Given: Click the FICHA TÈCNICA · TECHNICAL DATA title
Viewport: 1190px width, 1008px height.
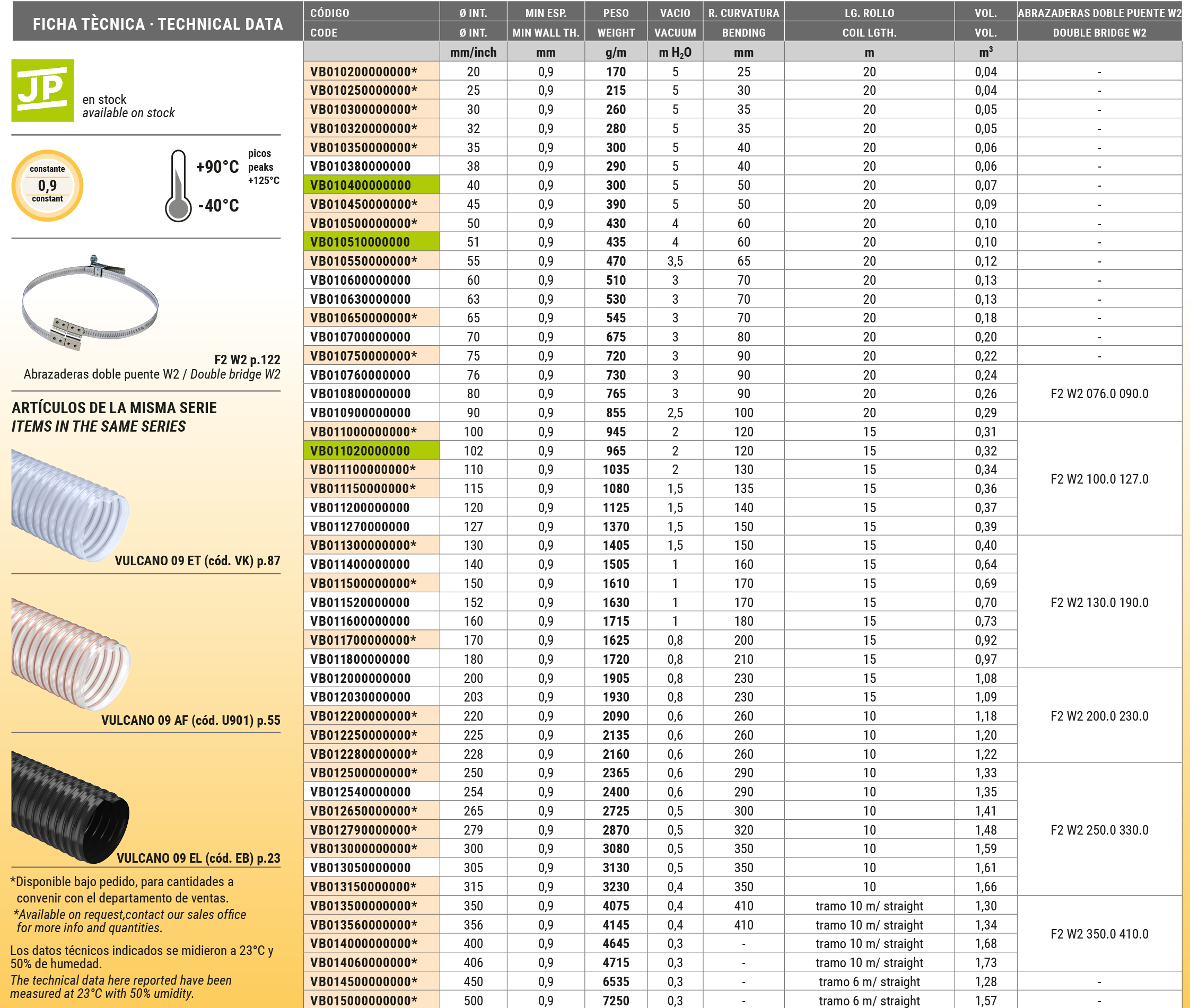Looking at the screenshot, I should click(157, 24).
